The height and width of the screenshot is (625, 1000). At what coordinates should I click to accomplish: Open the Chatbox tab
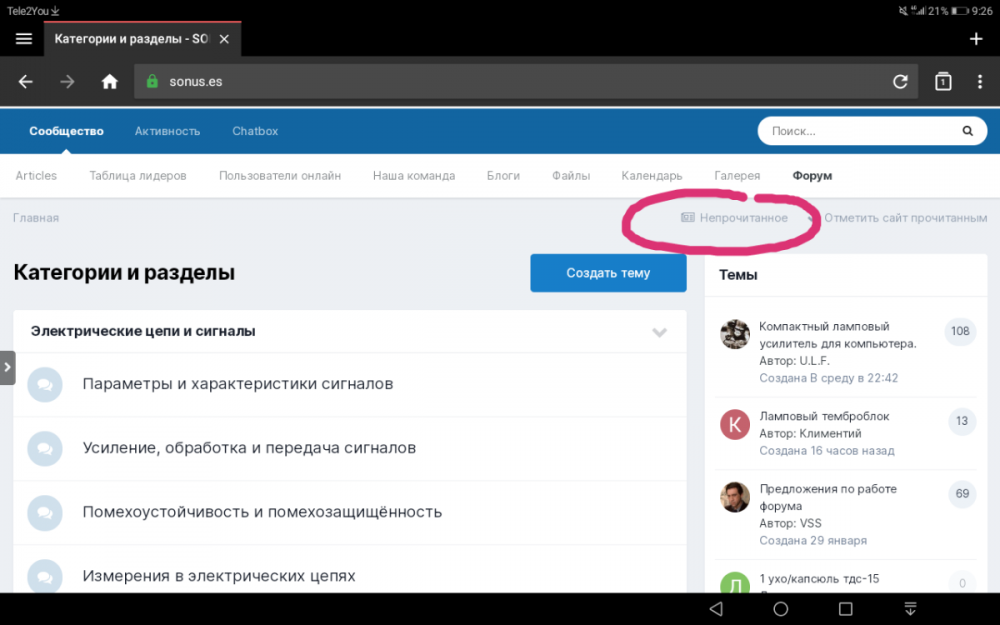(x=255, y=131)
